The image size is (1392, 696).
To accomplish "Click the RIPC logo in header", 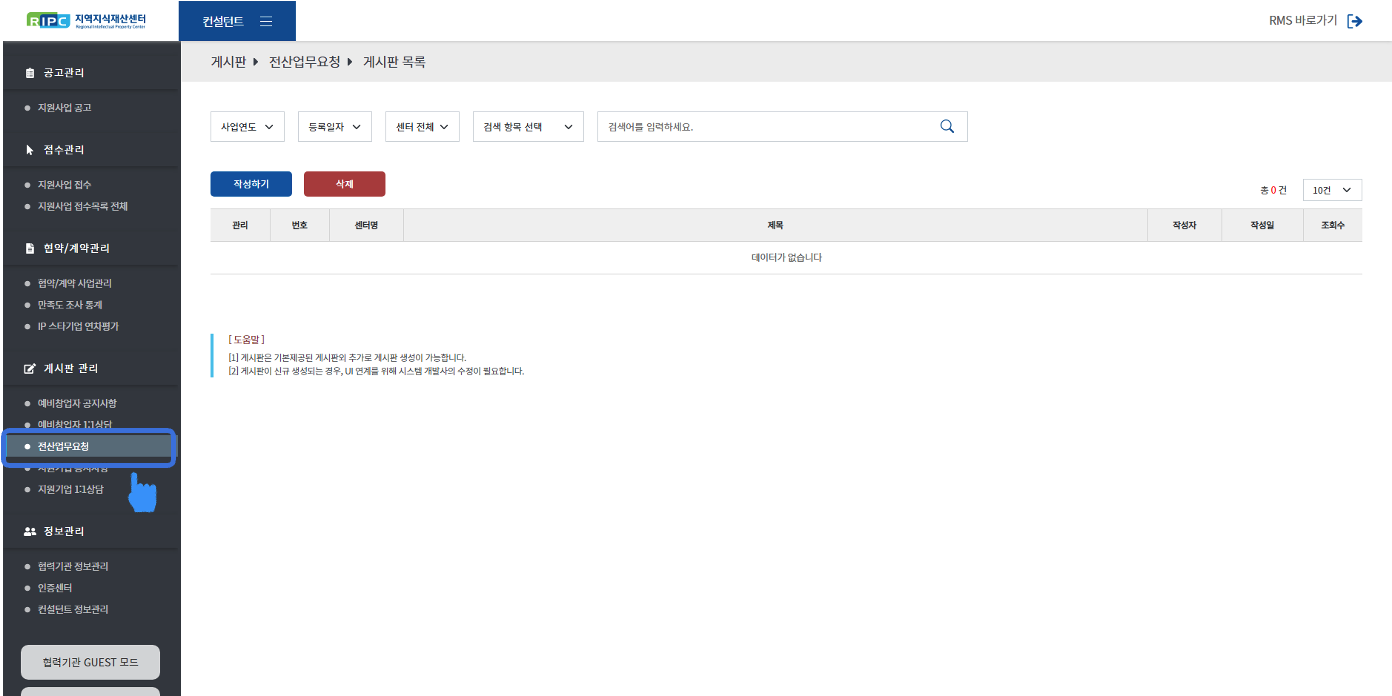I will [x=90, y=21].
